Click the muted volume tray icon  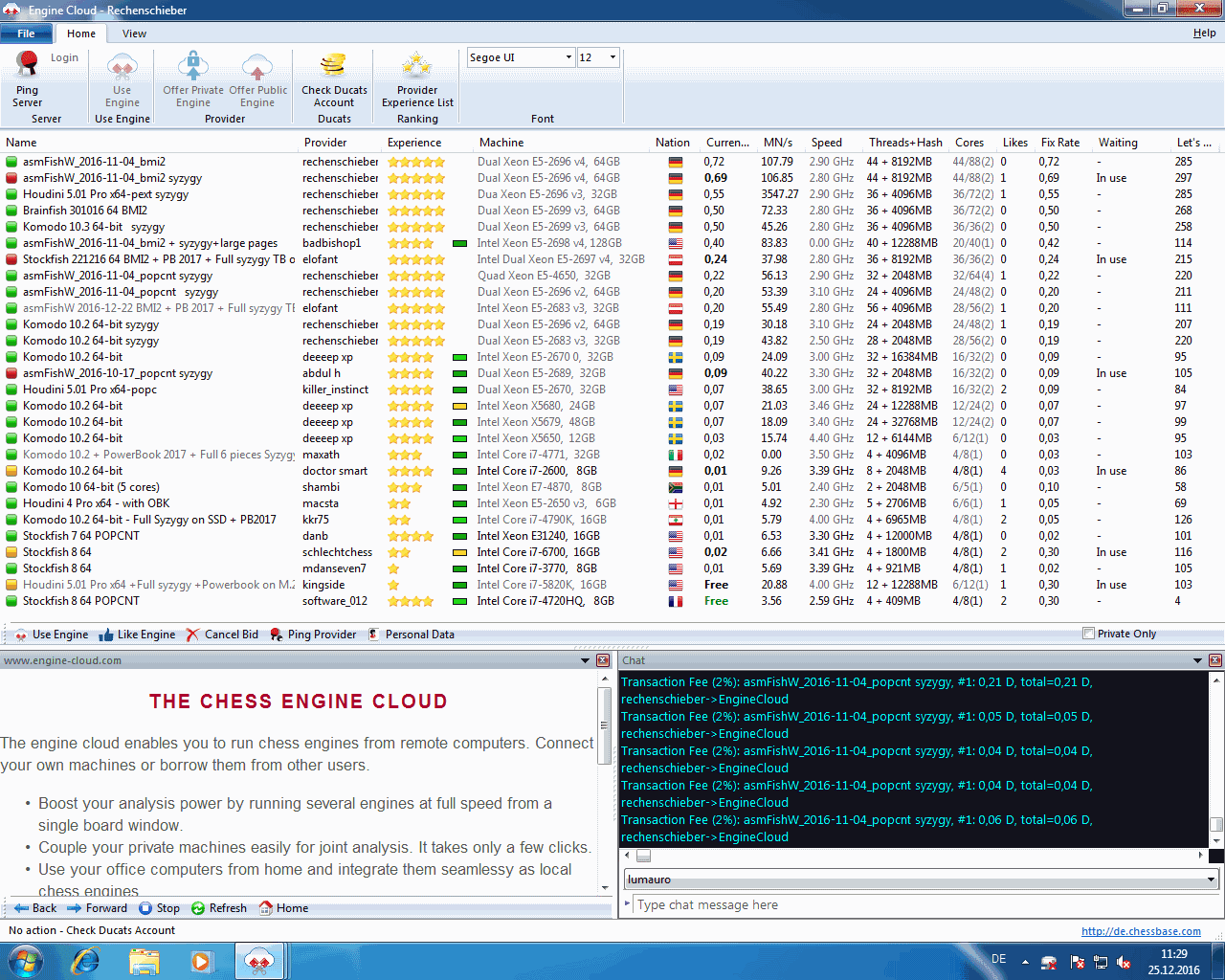pyautogui.click(x=1125, y=962)
